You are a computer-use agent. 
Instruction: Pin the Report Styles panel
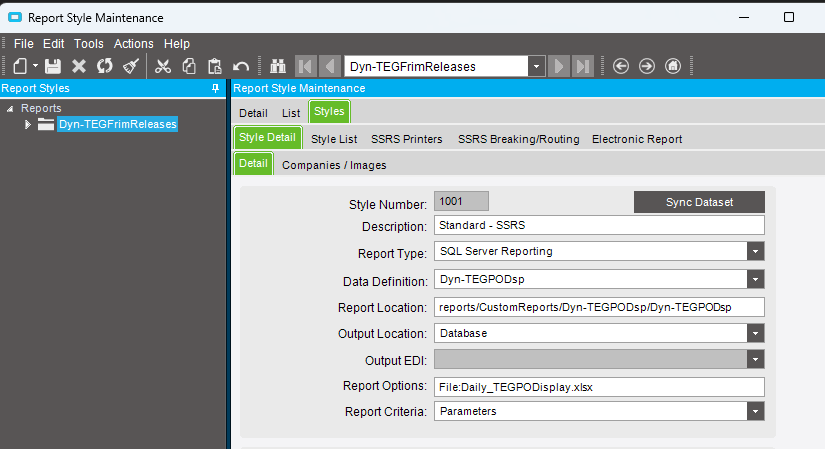click(215, 88)
